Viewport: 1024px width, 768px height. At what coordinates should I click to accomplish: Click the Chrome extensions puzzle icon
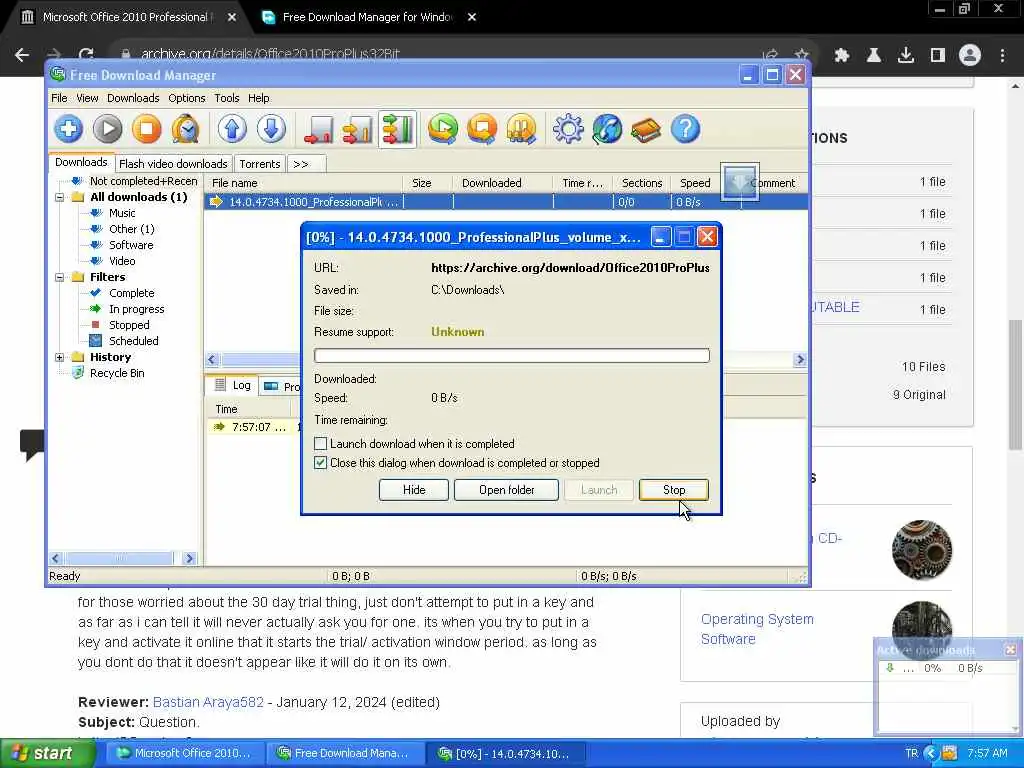[x=842, y=55]
